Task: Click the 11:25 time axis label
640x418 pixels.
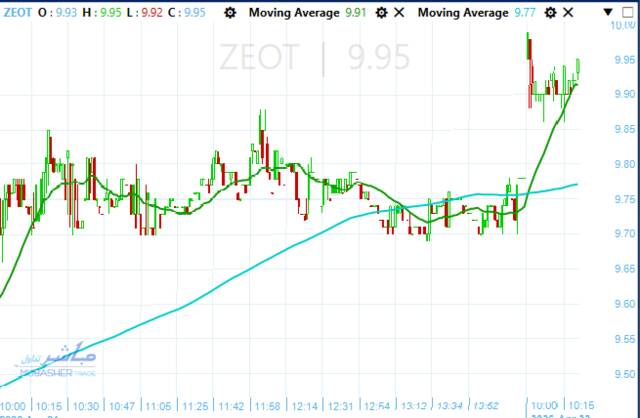Action: (195, 406)
